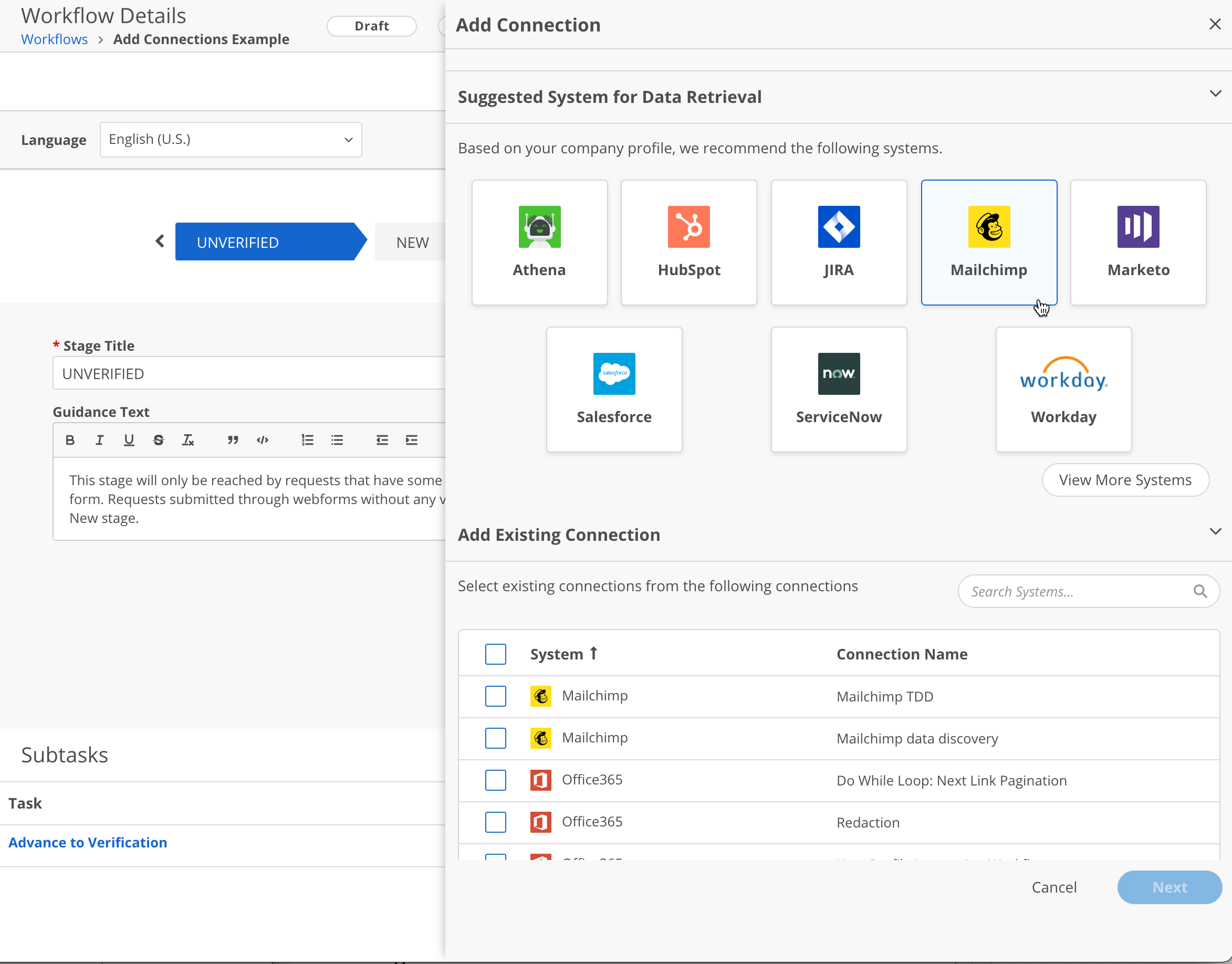Pick the Mailchimp suggested system card

tap(989, 243)
